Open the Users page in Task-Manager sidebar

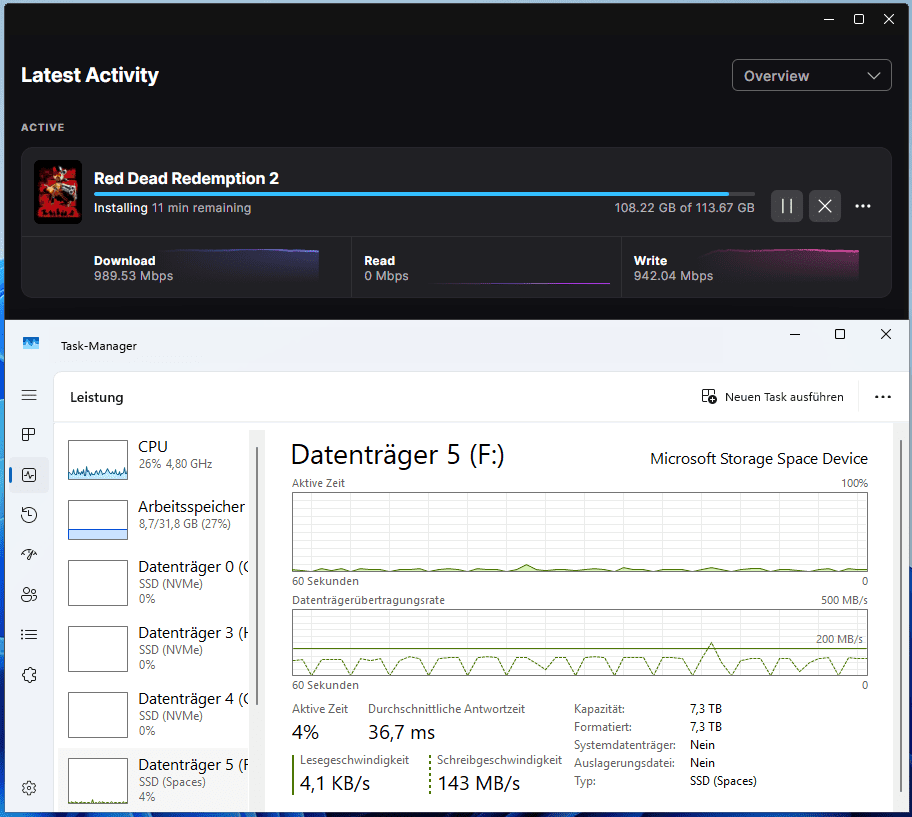tap(29, 594)
